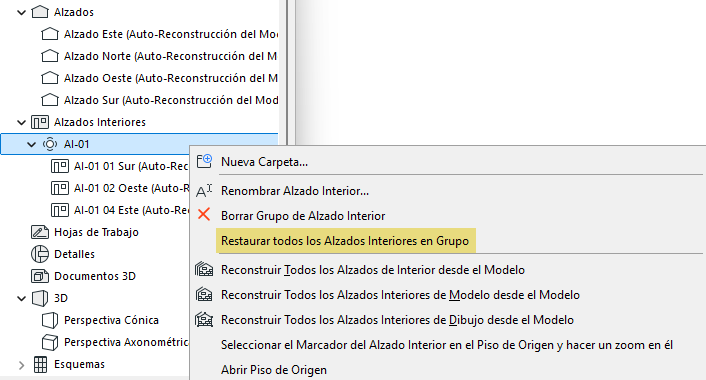
Task: Choose Seleccionar el Marcador del Alzado Interior
Action: pyautogui.click(x=448, y=345)
